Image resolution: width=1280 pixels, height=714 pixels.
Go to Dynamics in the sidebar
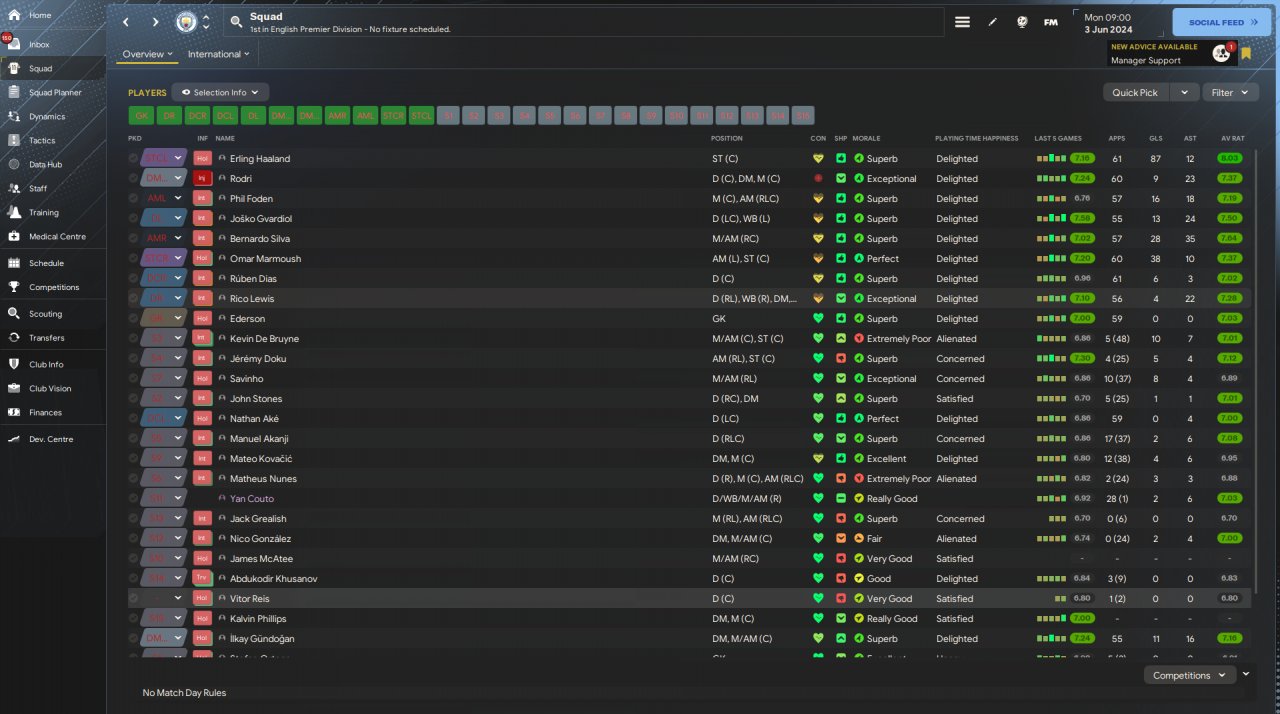pos(47,116)
